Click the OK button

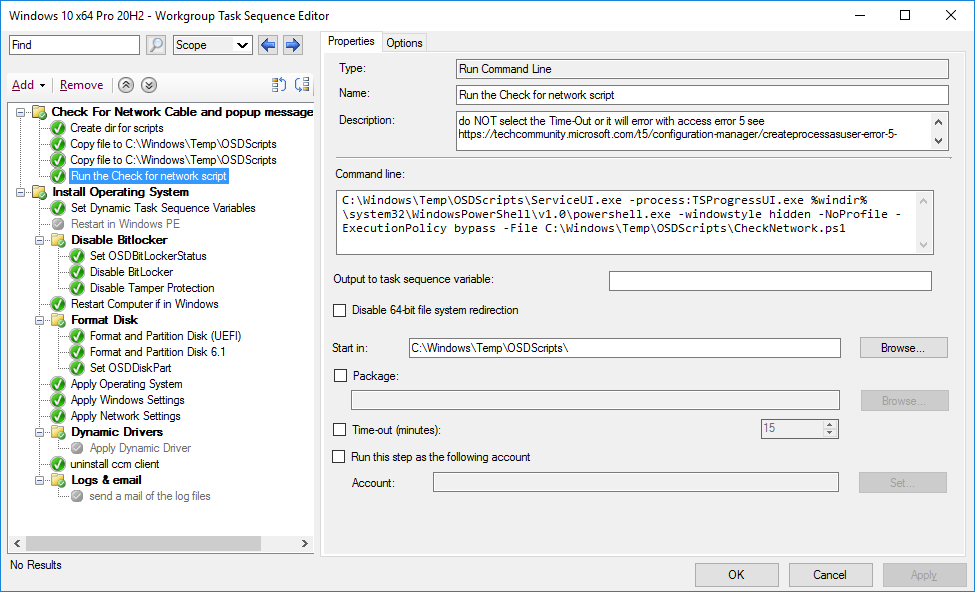736,575
